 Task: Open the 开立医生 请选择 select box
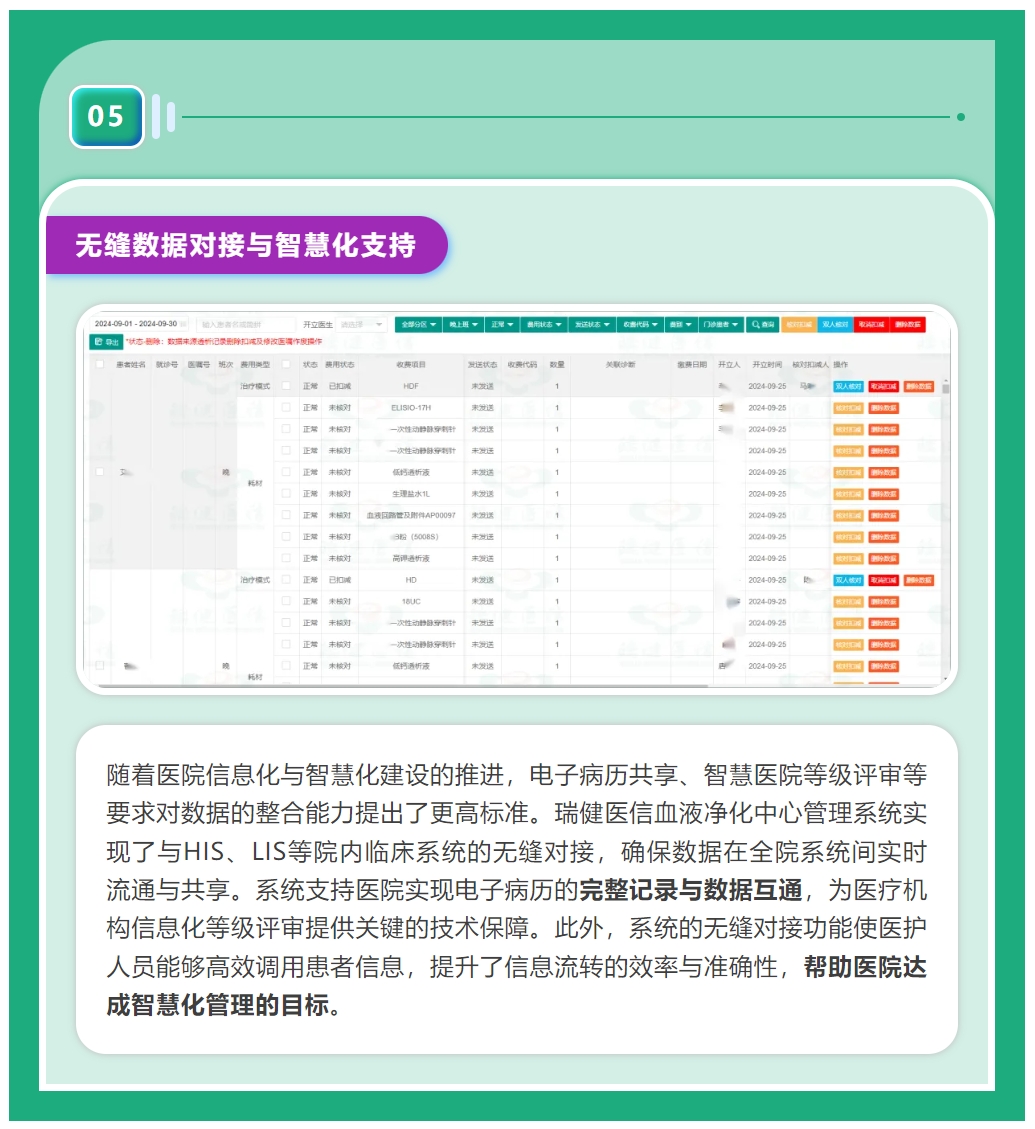coord(362,325)
